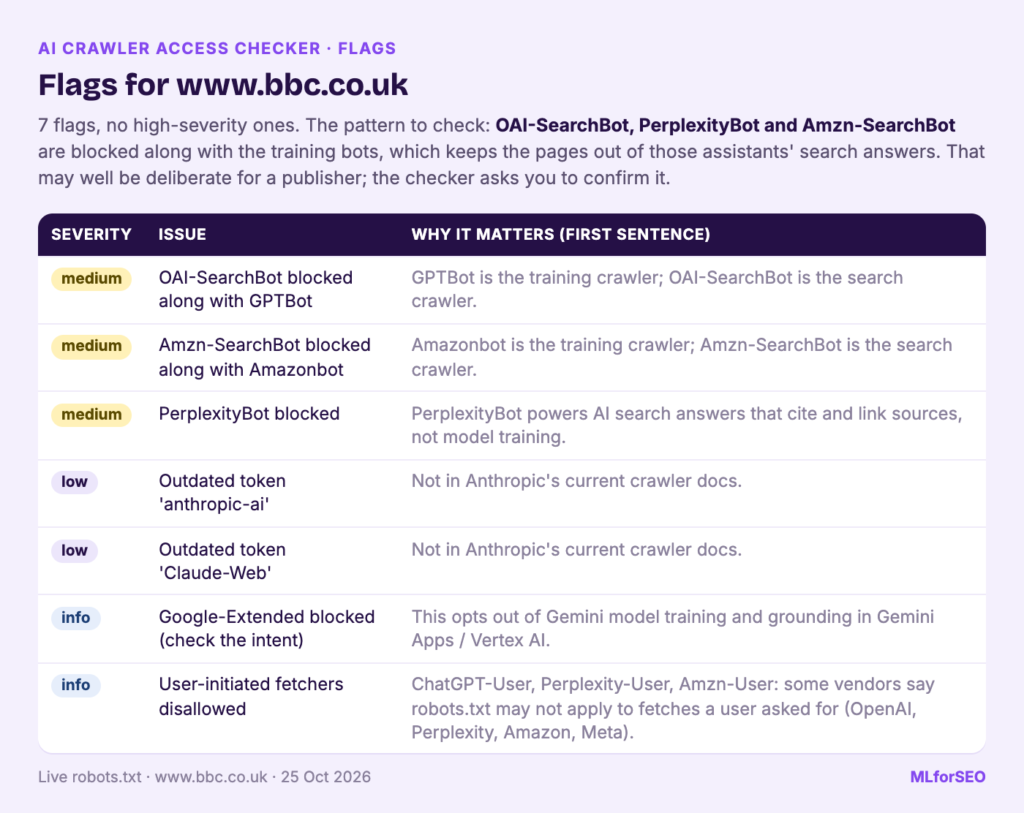The height and width of the screenshot is (813, 1024).
Task: Click the low badge for 'anthropic-ai' row
Action: coord(74,482)
